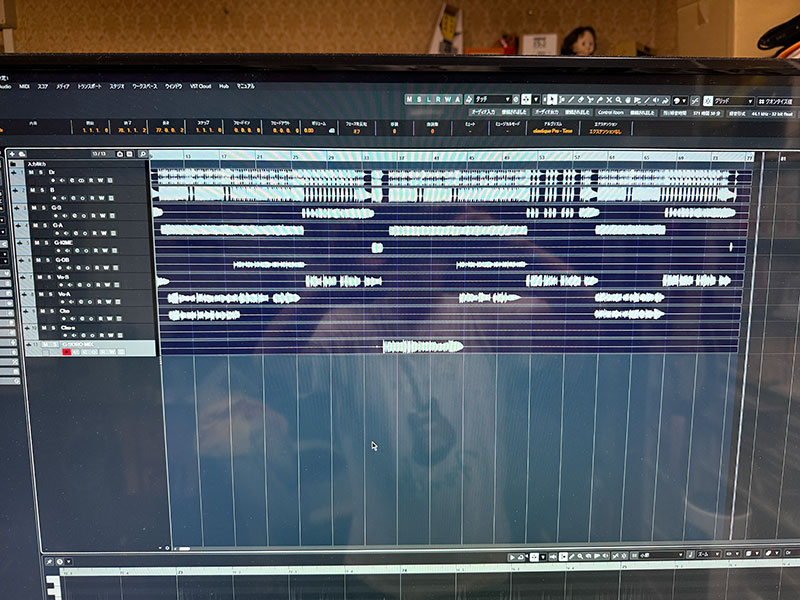Open the VST Cloud menu
Screen dimensions: 800x600
click(x=201, y=86)
